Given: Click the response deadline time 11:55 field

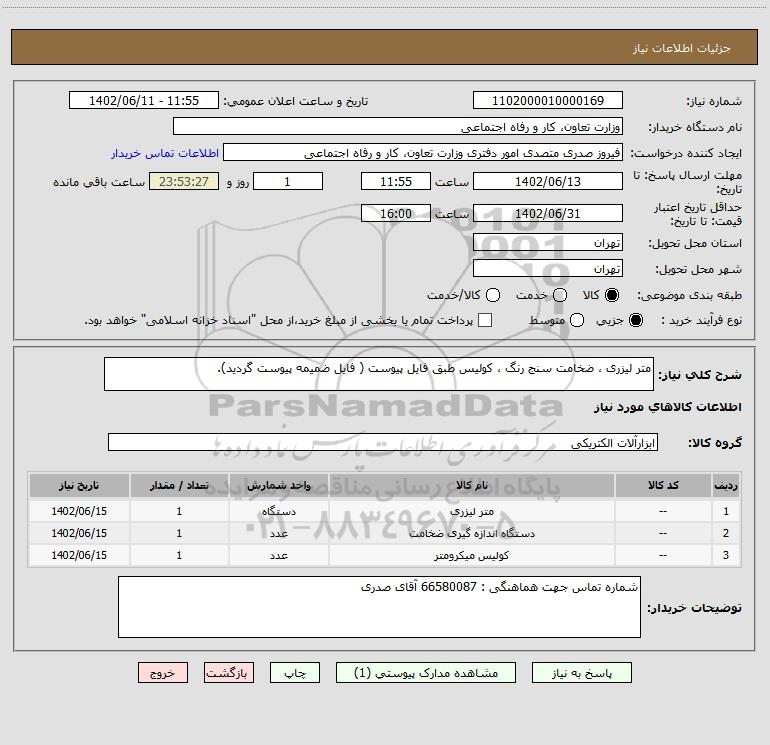Looking at the screenshot, I should point(396,181).
